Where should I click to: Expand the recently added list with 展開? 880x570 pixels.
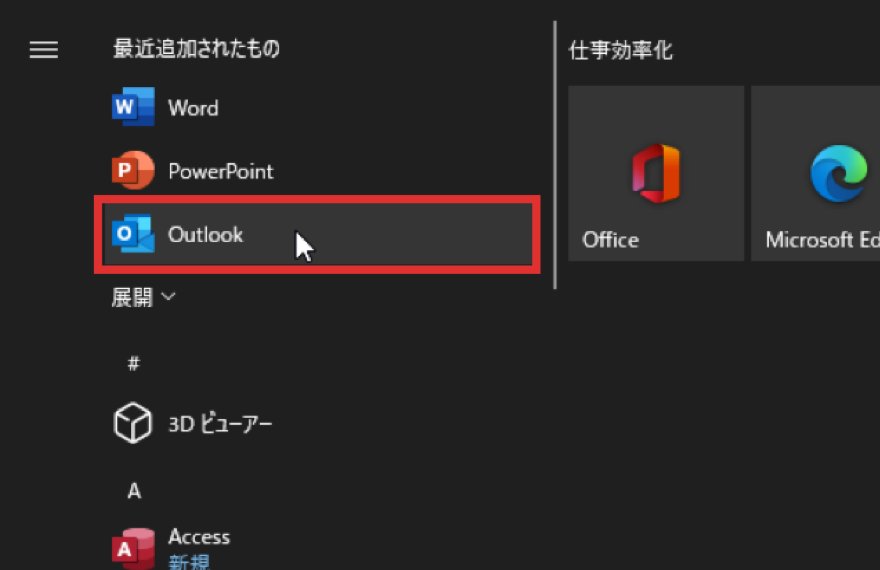tap(144, 297)
